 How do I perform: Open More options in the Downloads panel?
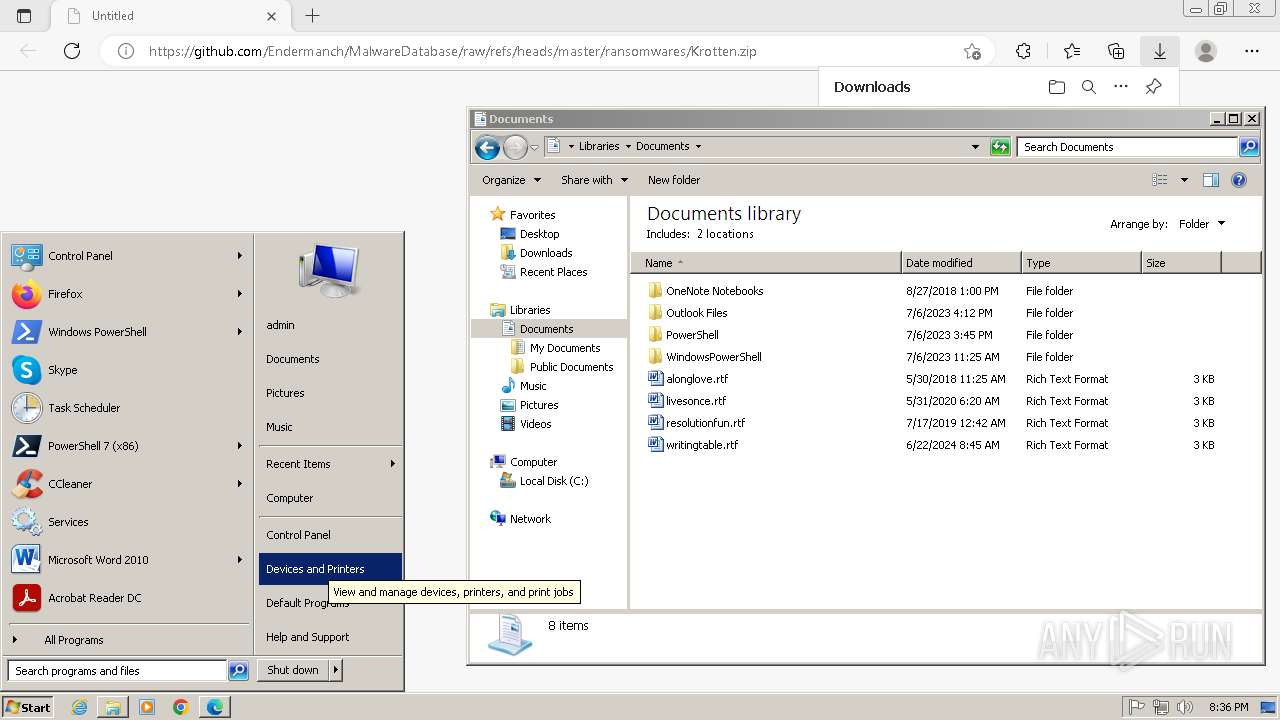coord(1121,87)
